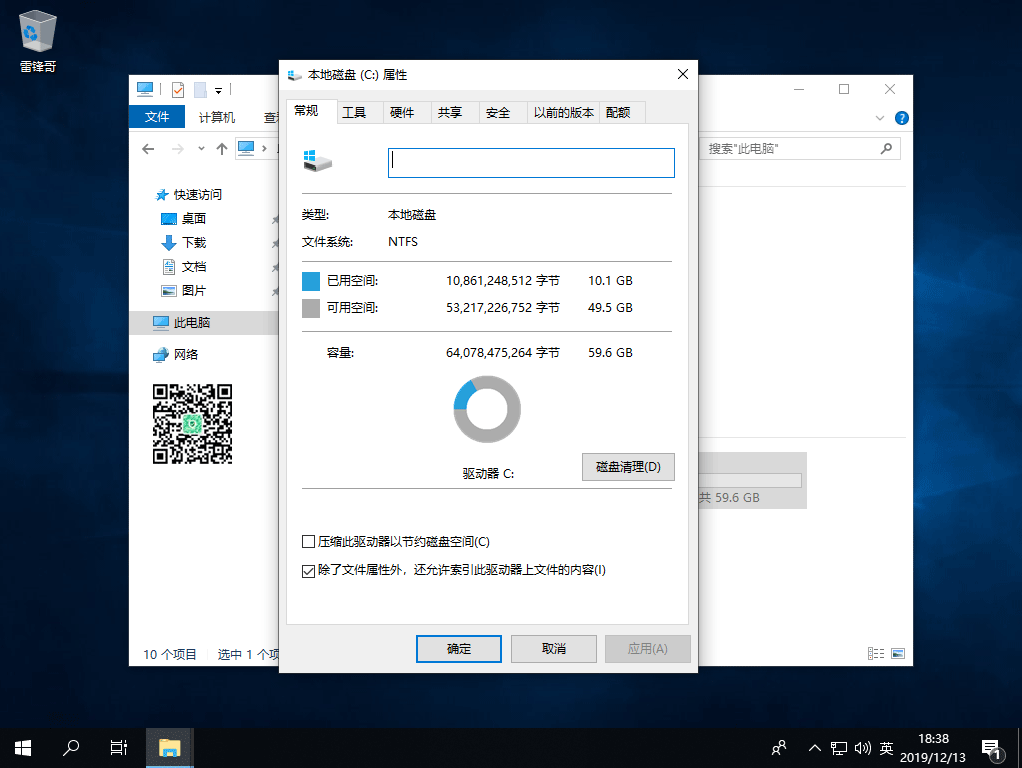Expand the Explorer ribbon chevron
1022x768 pixels.
pyautogui.click(x=881, y=118)
